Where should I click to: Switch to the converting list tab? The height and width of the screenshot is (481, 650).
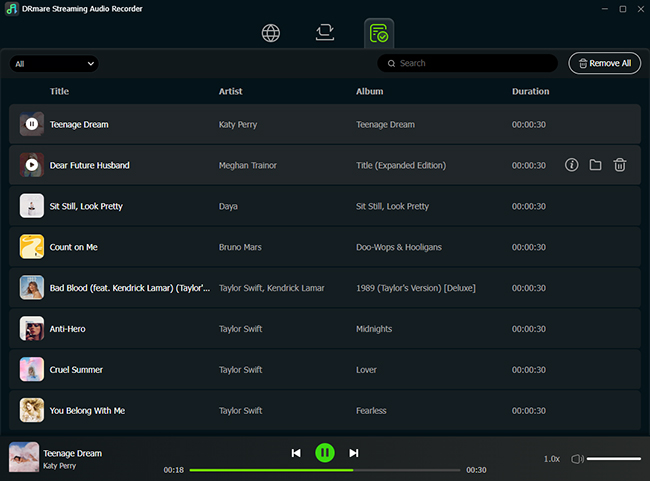pyautogui.click(x=325, y=32)
